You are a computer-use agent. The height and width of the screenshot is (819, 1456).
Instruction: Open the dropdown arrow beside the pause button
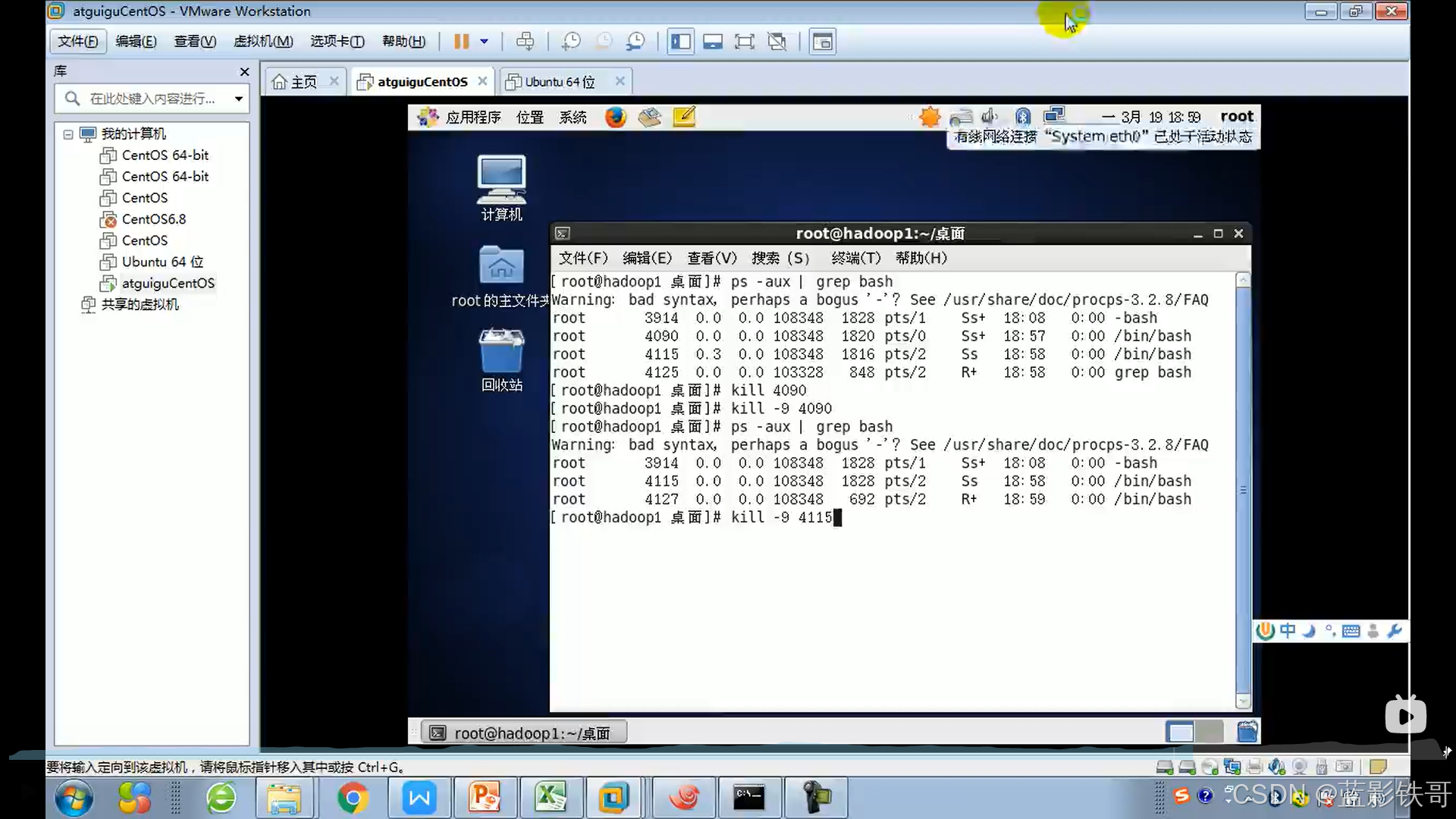(484, 42)
